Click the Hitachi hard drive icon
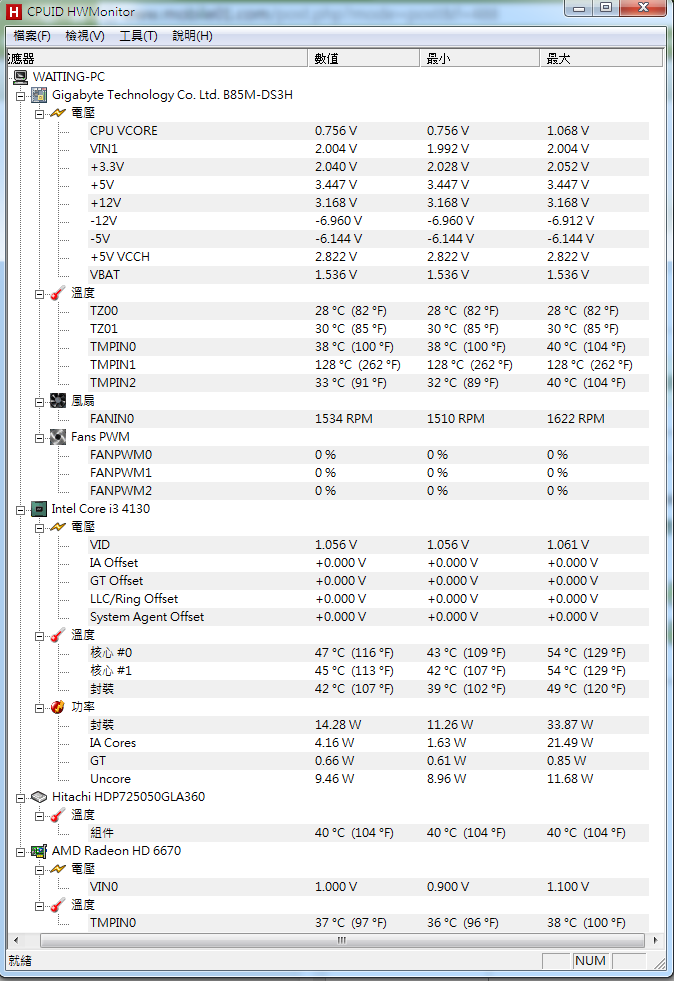The image size is (677, 981). click(x=39, y=797)
